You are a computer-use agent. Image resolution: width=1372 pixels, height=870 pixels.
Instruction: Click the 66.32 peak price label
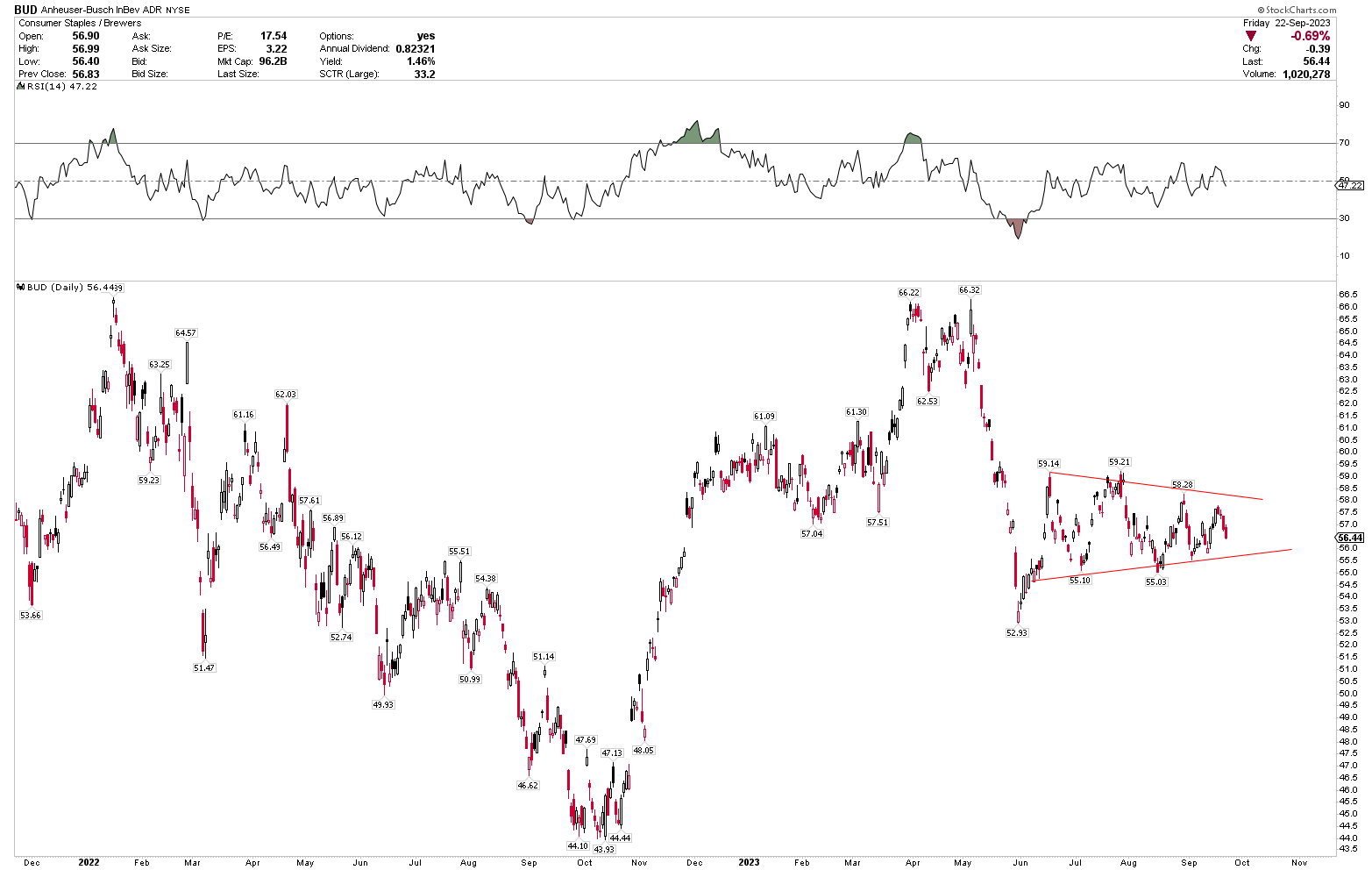click(969, 290)
